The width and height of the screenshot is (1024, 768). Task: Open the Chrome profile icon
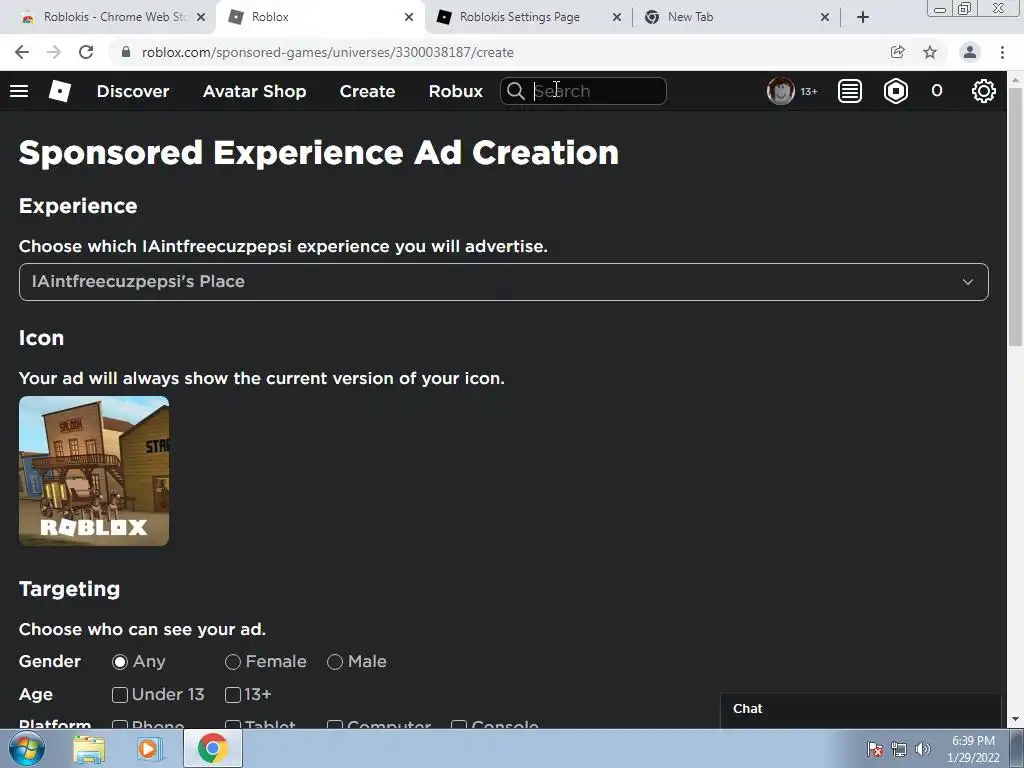(x=970, y=52)
